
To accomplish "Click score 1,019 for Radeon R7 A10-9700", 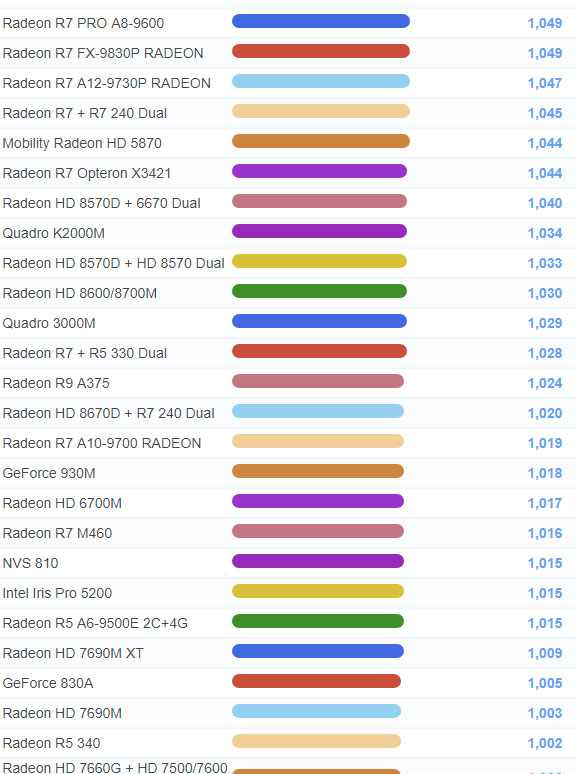I will point(545,443).
